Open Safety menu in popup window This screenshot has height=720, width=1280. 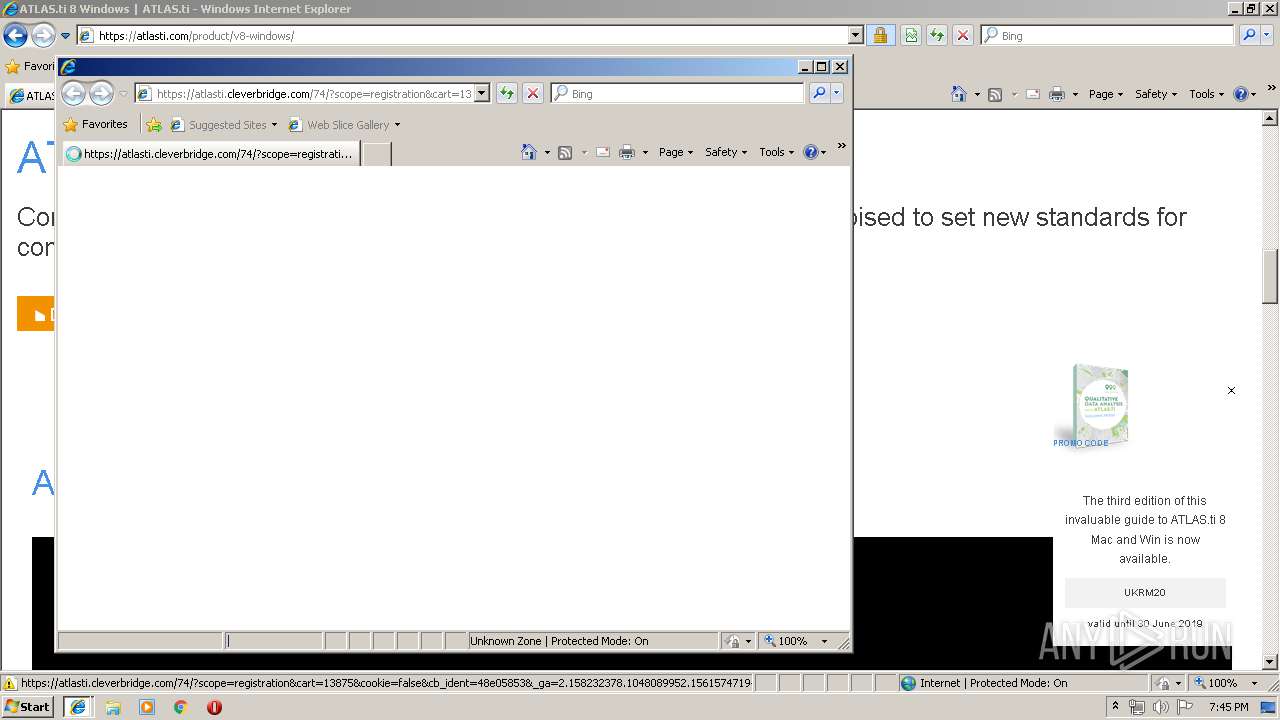(726, 152)
